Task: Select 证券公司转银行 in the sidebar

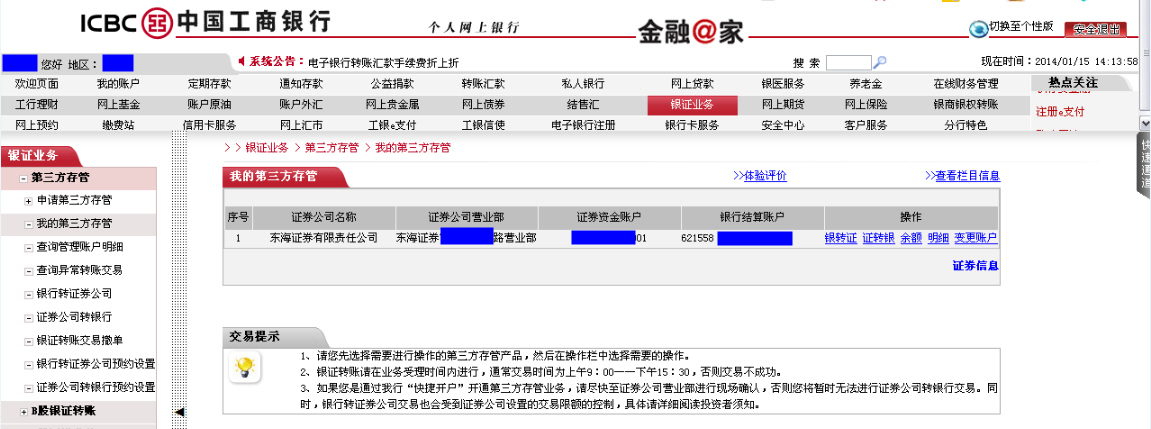Action: [x=74, y=317]
